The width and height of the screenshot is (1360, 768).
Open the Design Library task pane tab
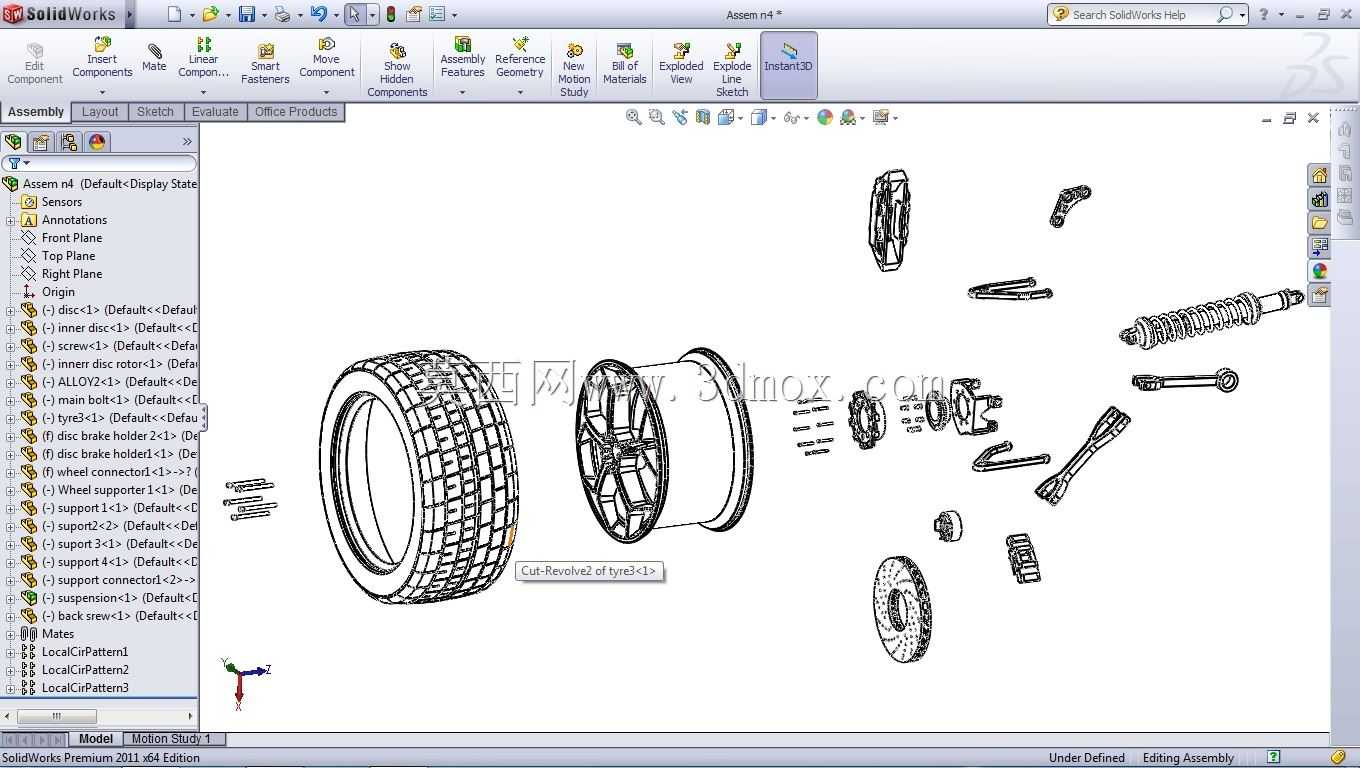(1320, 199)
